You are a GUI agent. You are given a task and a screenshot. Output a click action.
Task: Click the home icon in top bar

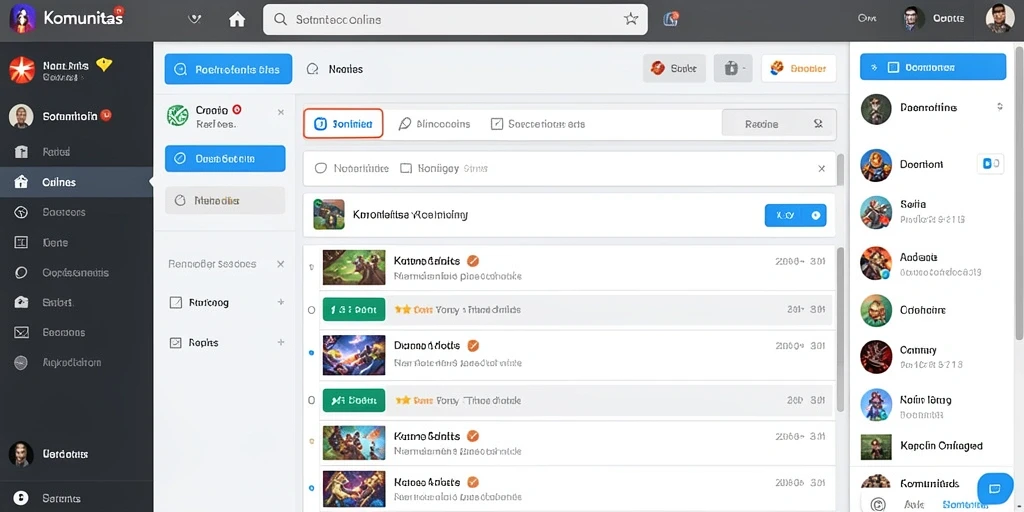[x=237, y=20]
